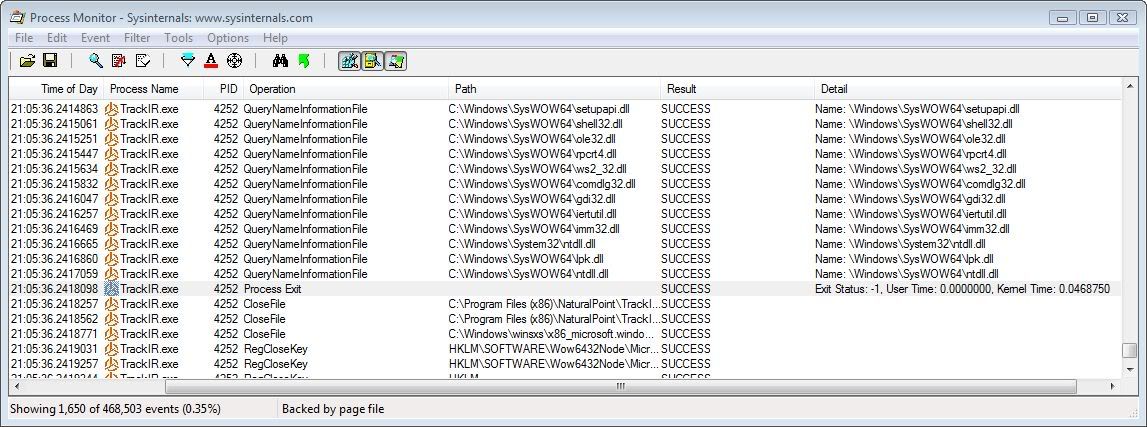The height and width of the screenshot is (427, 1147).
Task: Click QueryNameInformationFile in the rpcrt4.dll row
Action: coord(305,154)
